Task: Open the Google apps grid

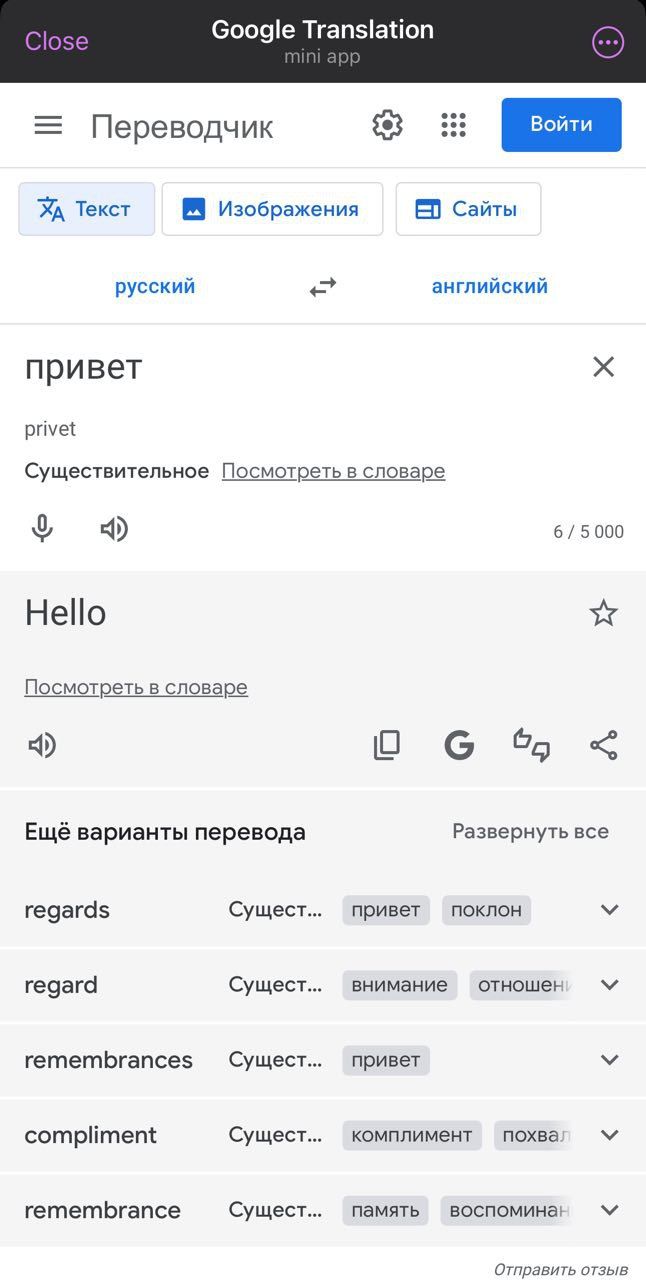Action: pos(453,125)
